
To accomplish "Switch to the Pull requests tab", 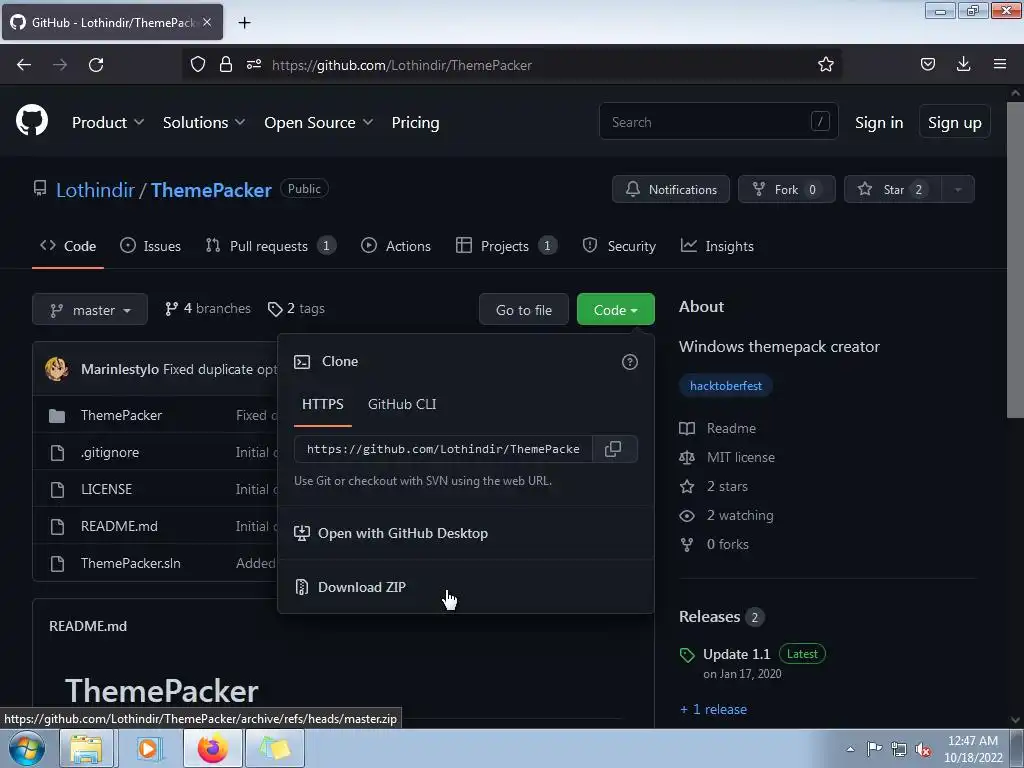I will 270,246.
